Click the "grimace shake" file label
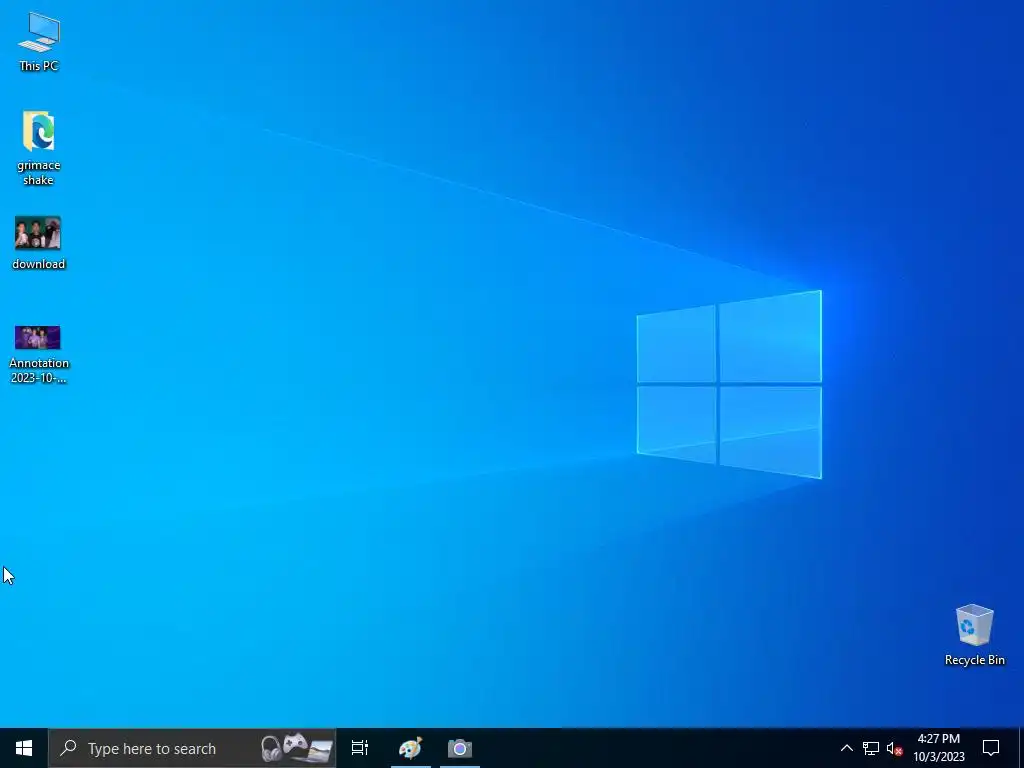 (39, 172)
